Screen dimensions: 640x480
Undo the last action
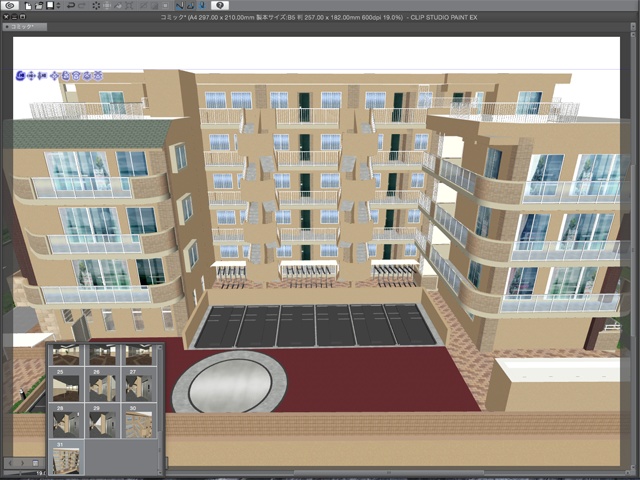point(71,6)
